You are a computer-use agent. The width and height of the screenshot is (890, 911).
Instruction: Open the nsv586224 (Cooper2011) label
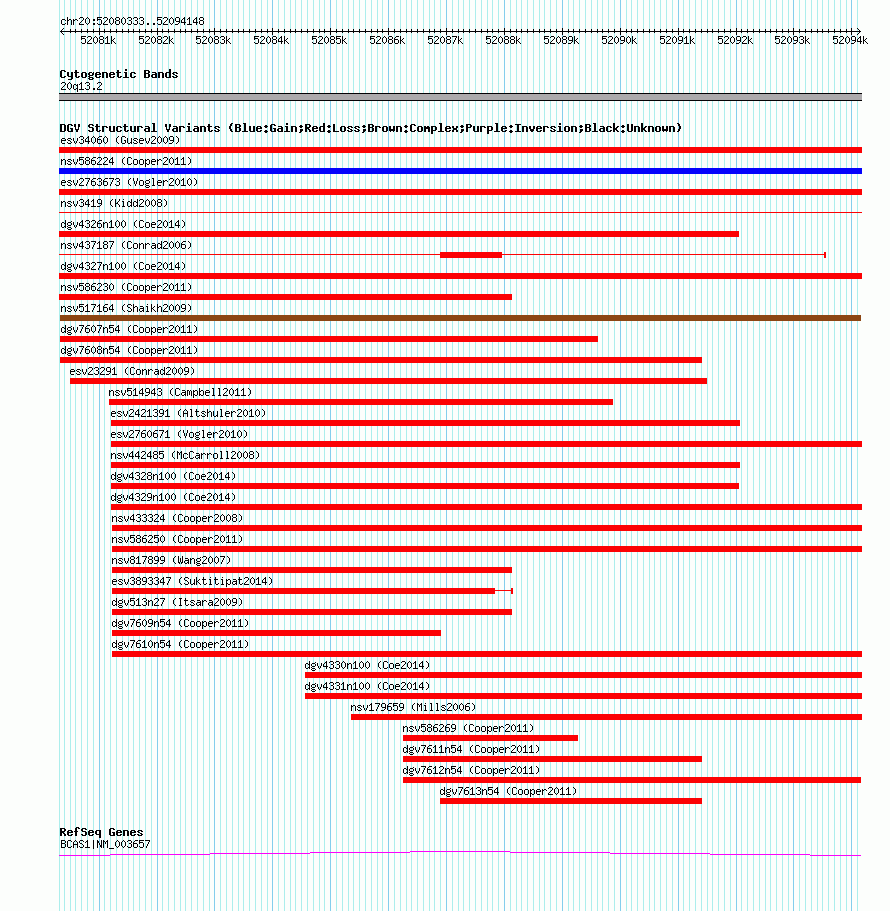tap(126, 161)
